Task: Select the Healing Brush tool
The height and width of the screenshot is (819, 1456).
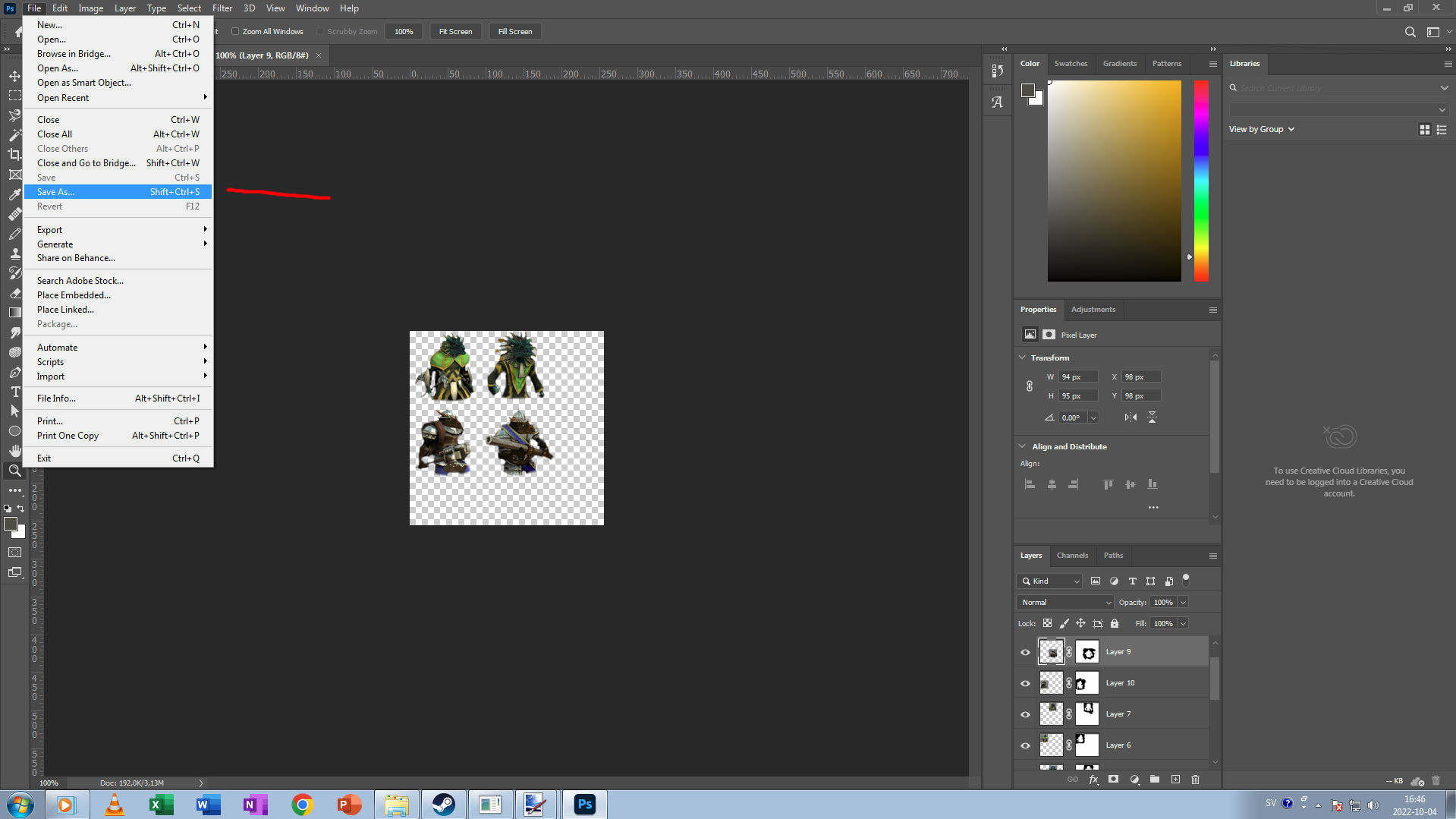Action: (x=14, y=214)
